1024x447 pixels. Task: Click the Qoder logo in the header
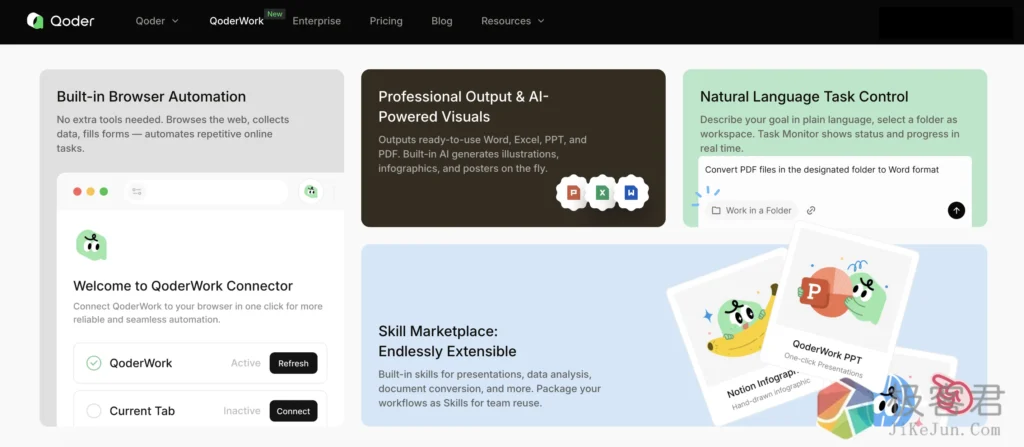pos(60,21)
